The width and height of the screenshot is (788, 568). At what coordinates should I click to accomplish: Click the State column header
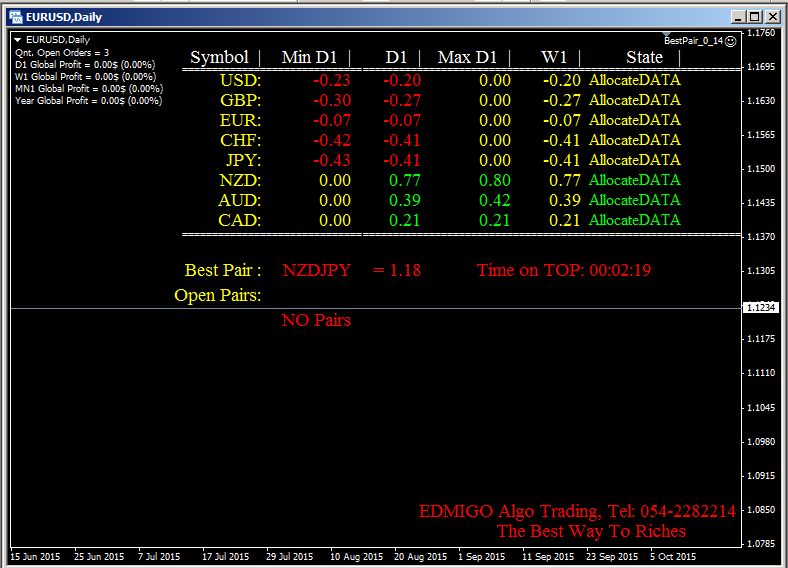click(x=644, y=57)
